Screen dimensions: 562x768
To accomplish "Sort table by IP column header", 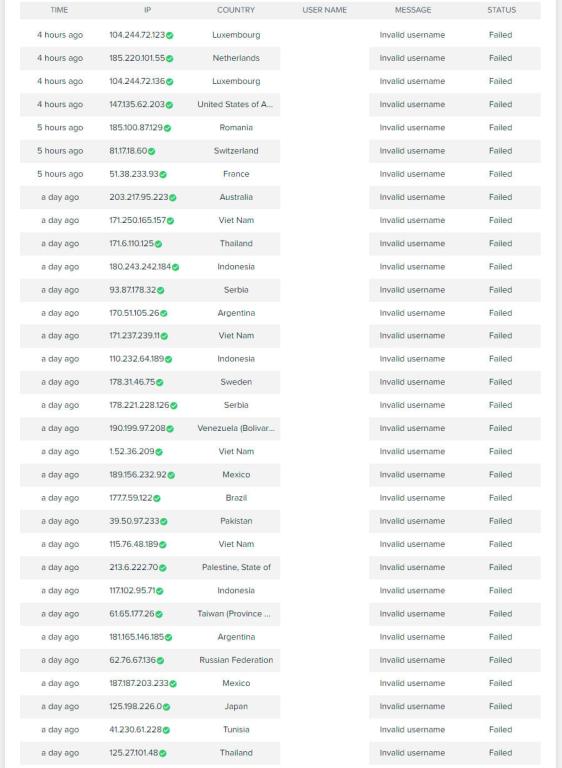I will [x=147, y=10].
